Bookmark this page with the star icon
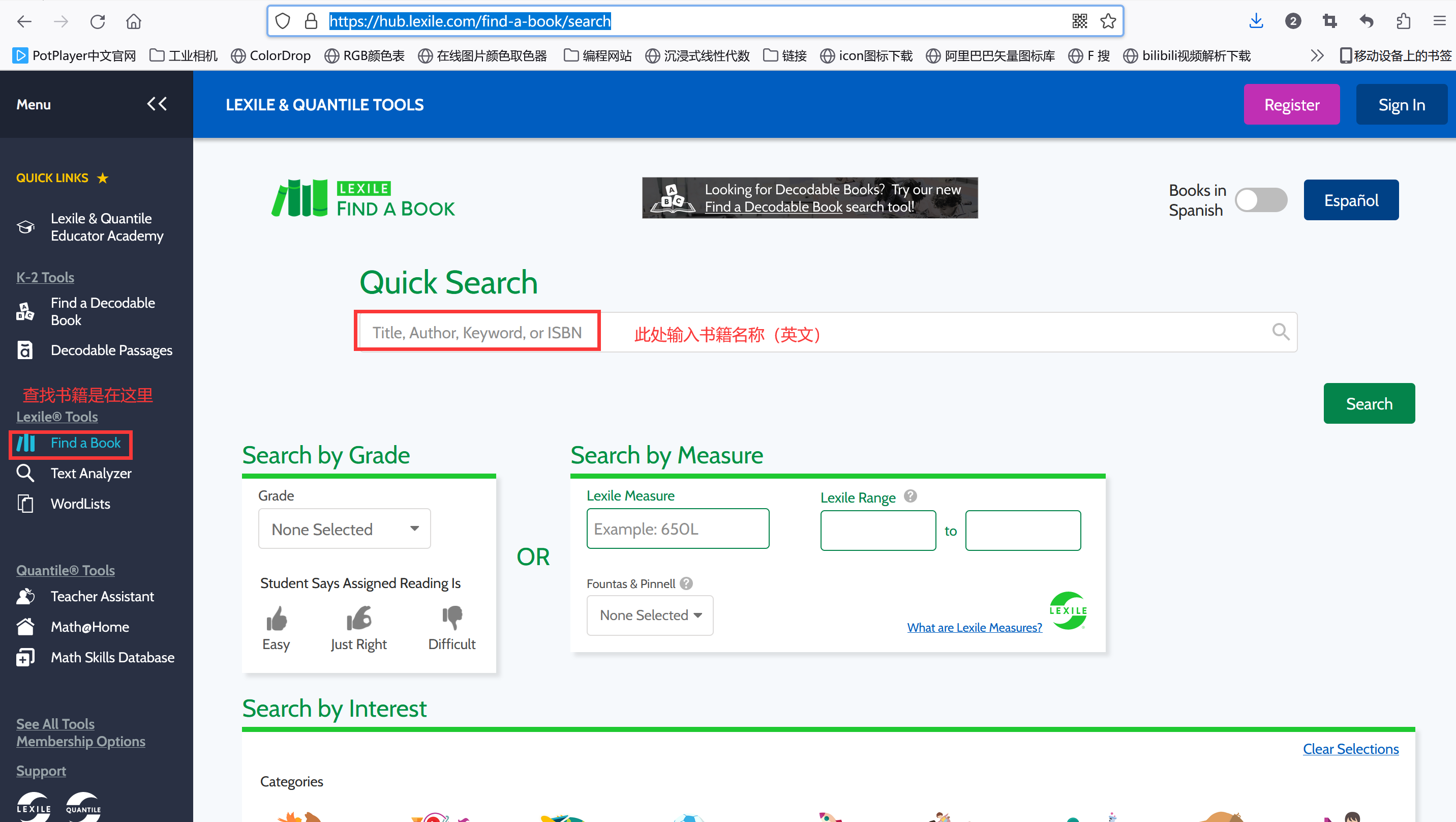 pos(1108,21)
